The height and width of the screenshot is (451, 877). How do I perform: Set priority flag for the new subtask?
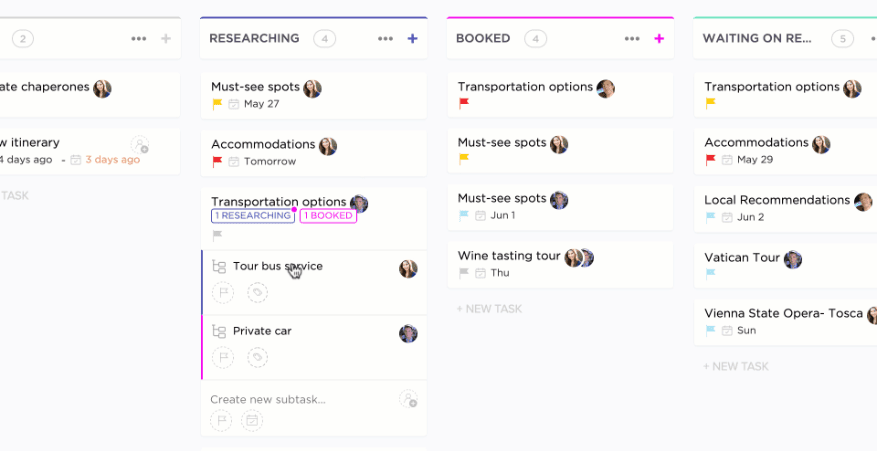click(x=222, y=421)
